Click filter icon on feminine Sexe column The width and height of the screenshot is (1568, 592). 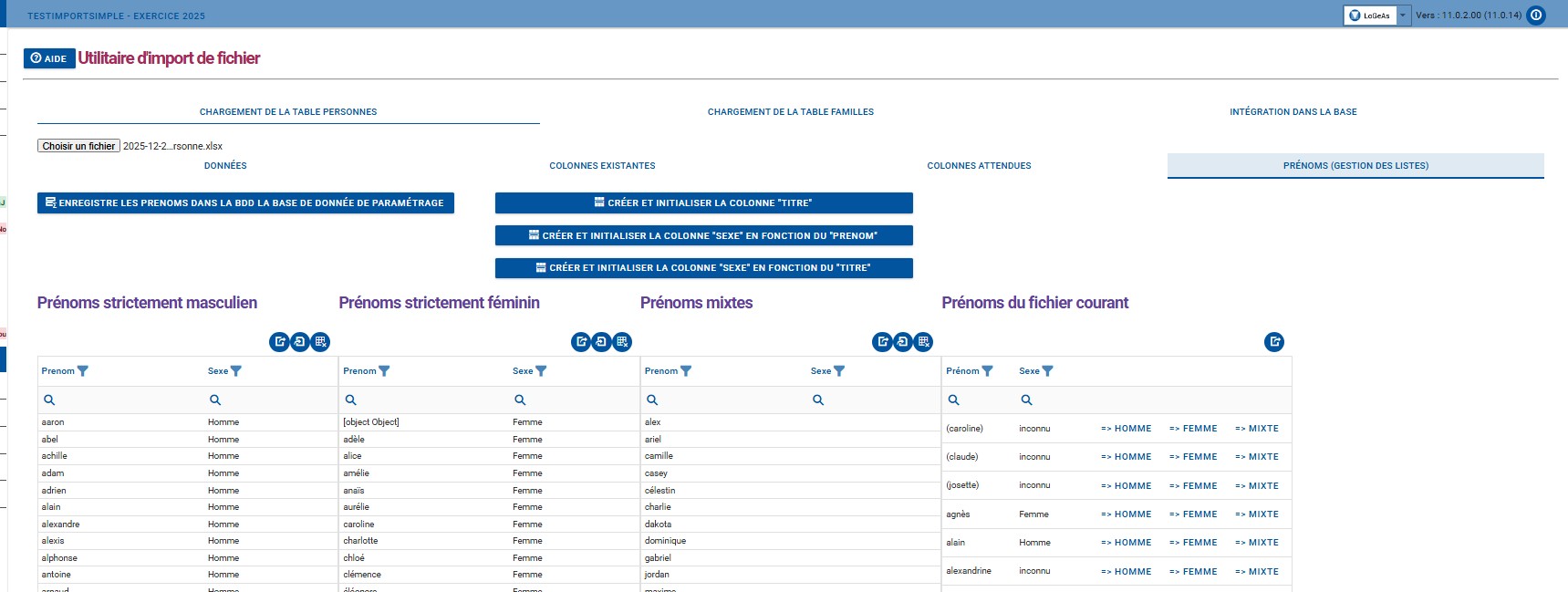[541, 371]
